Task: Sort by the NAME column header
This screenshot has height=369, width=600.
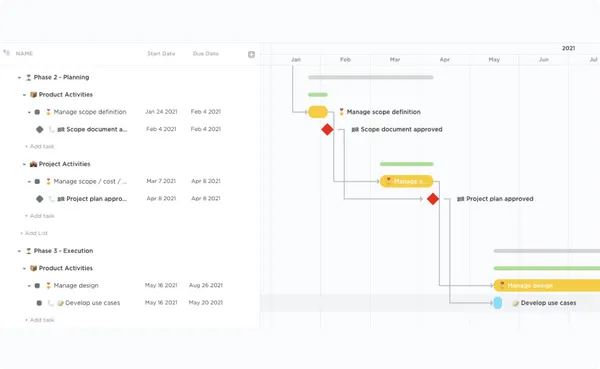Action: (x=24, y=54)
